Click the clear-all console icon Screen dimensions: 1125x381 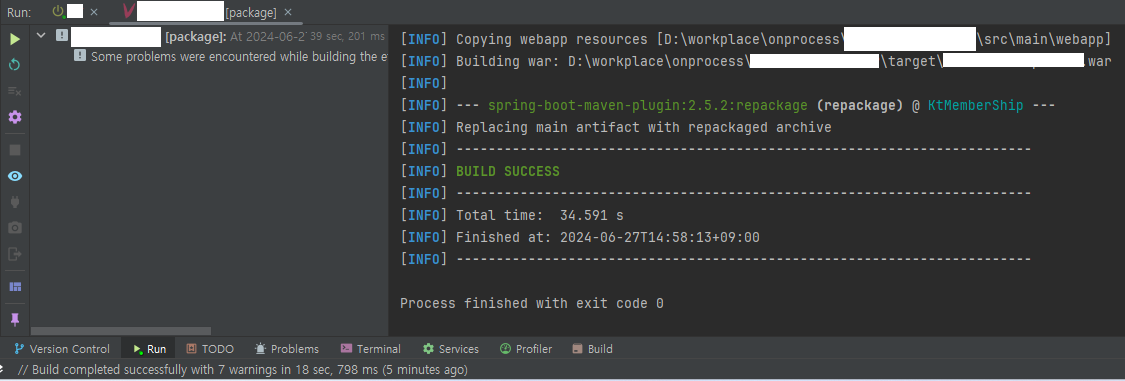[x=14, y=91]
